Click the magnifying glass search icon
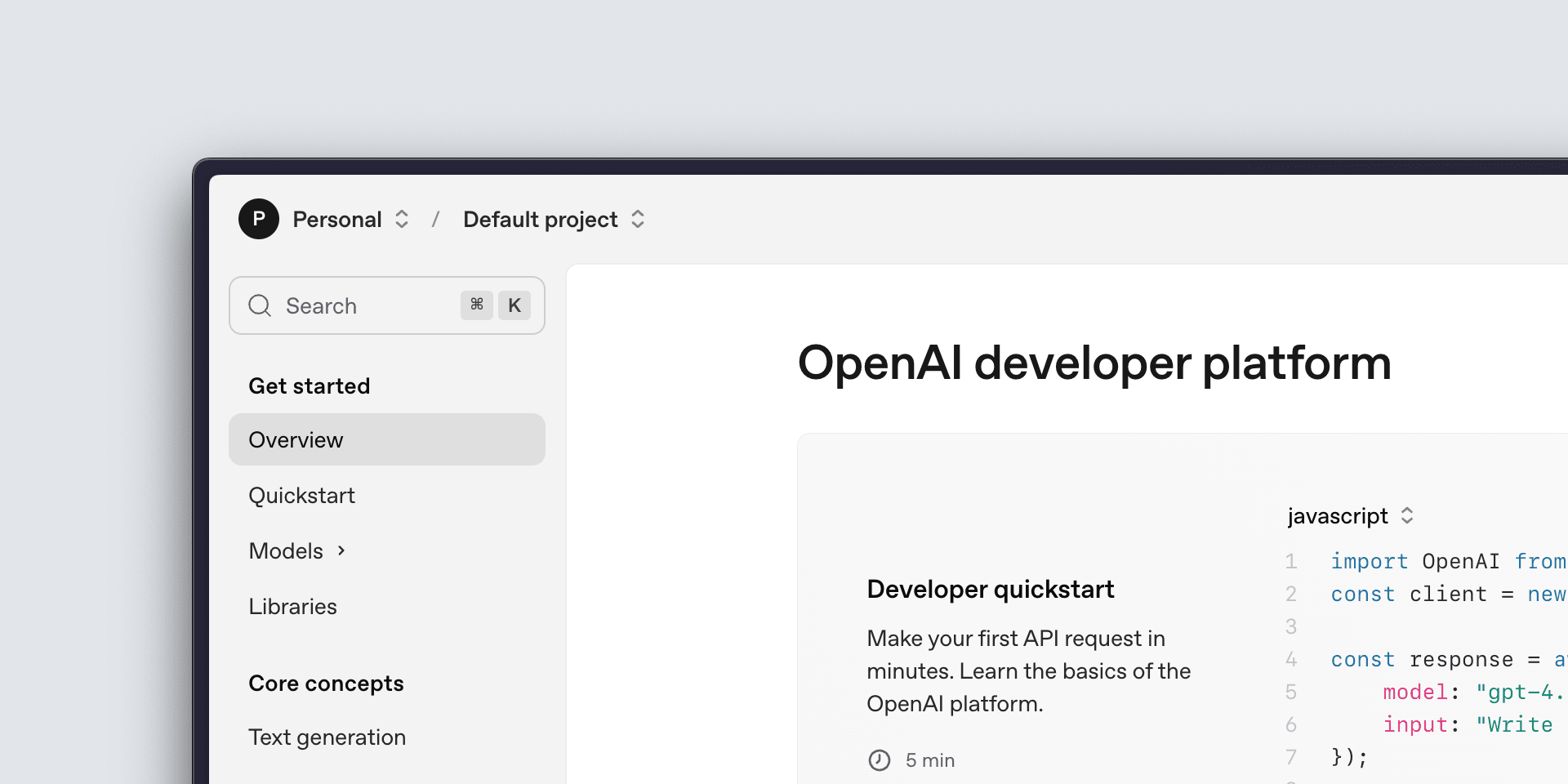Screen dimensions: 1568x784 260,305
